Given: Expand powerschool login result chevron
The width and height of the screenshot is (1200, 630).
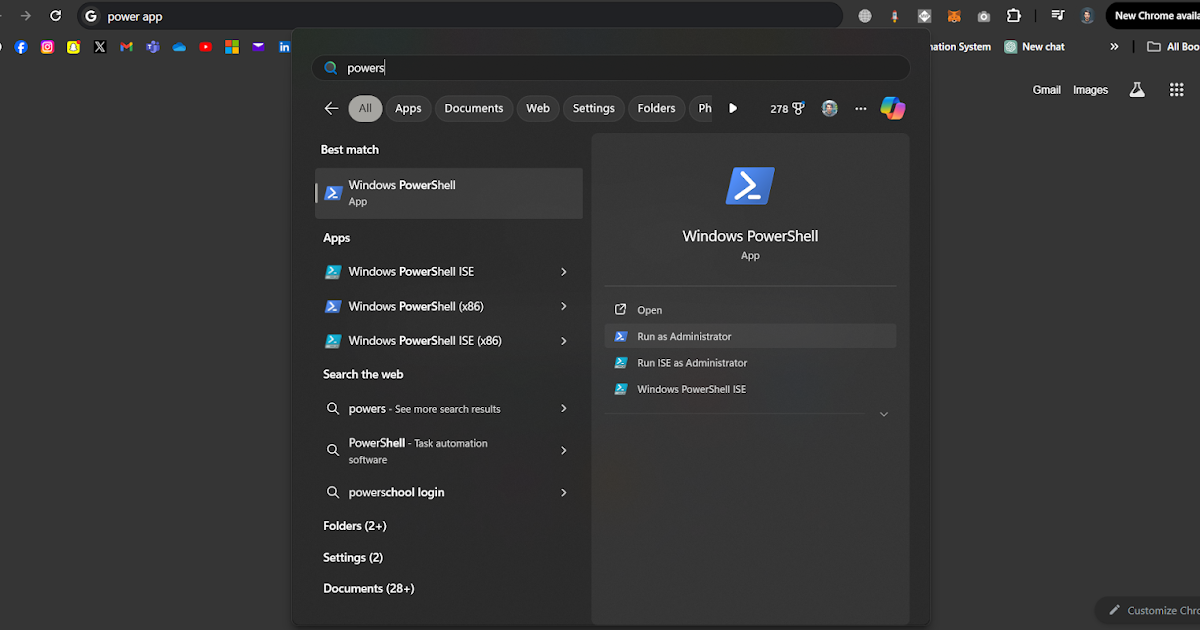Looking at the screenshot, I should tap(564, 492).
